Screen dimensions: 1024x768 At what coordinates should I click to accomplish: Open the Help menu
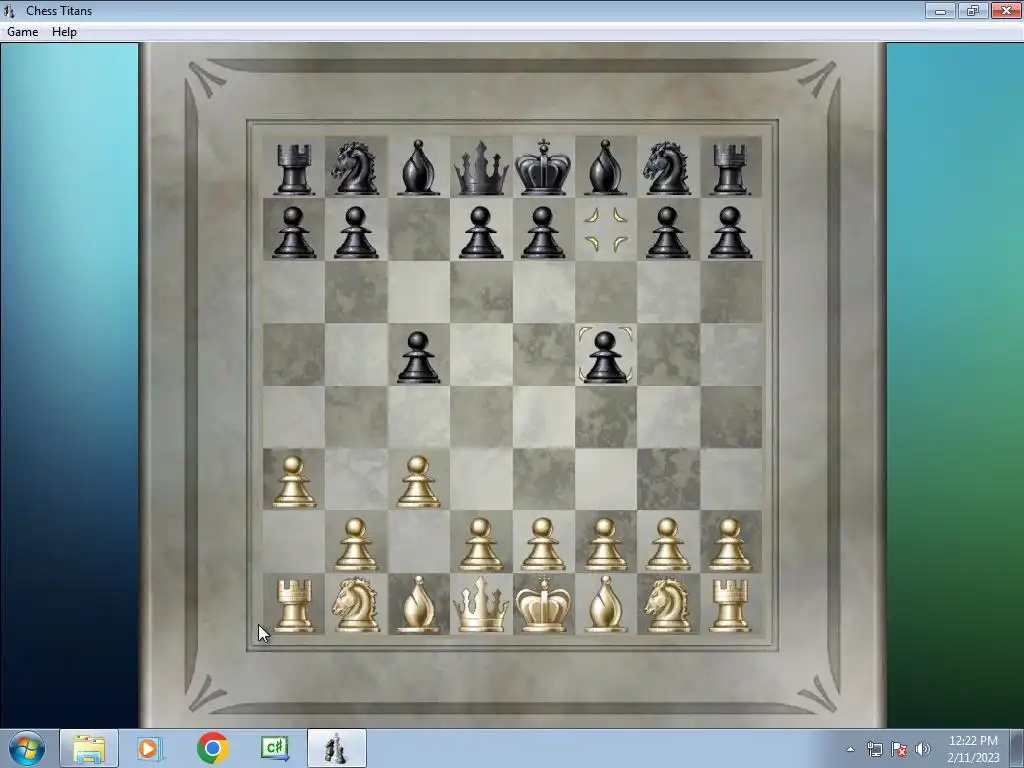pos(64,32)
